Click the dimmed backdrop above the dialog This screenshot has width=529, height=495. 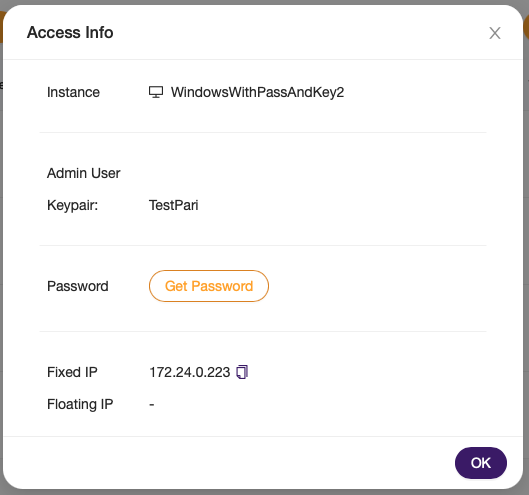[264, 2]
